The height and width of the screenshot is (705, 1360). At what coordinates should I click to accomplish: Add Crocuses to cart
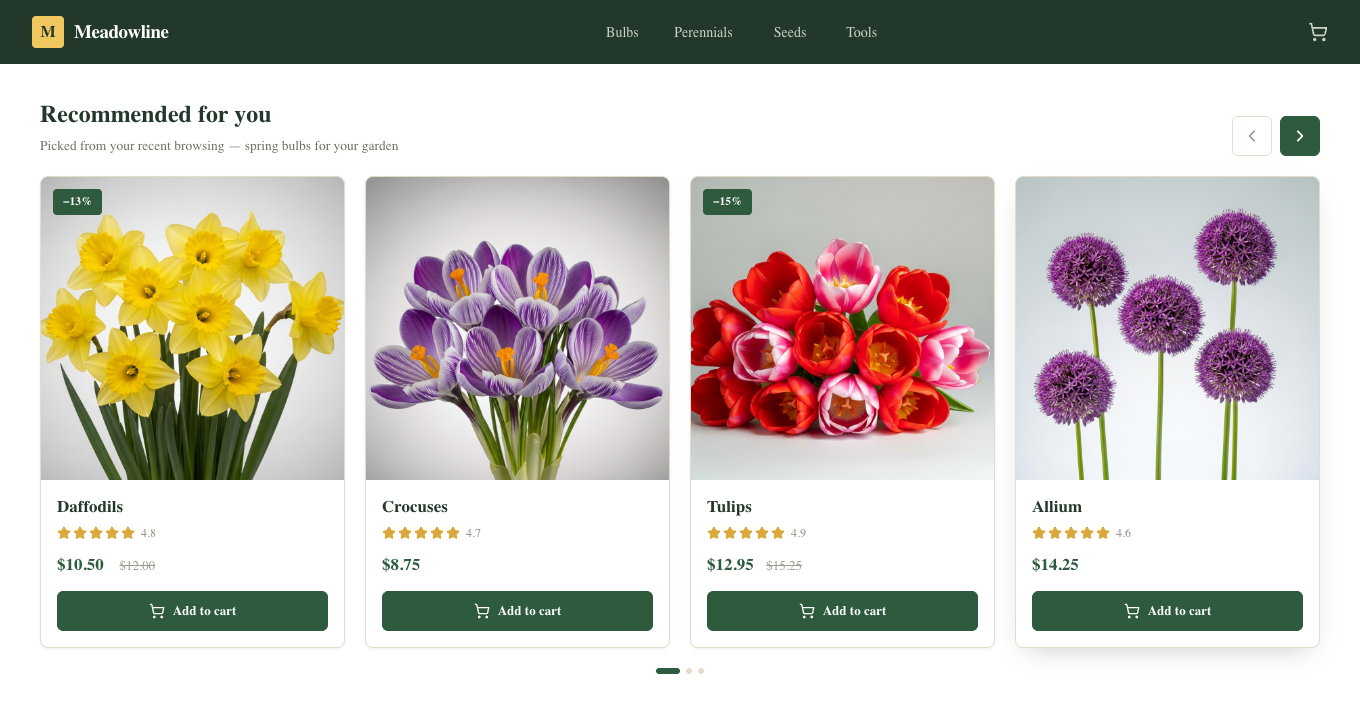[517, 611]
